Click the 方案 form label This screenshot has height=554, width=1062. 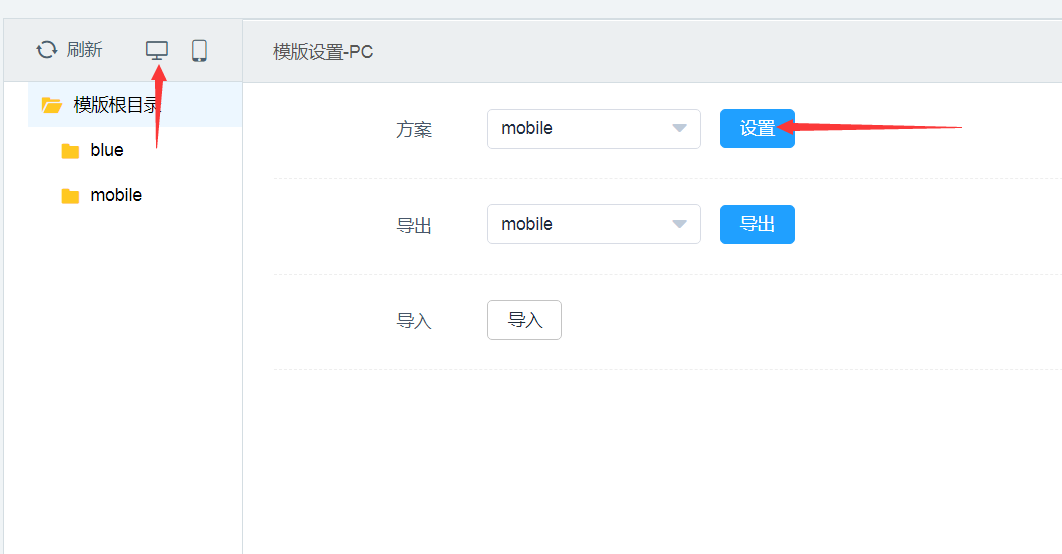(414, 130)
